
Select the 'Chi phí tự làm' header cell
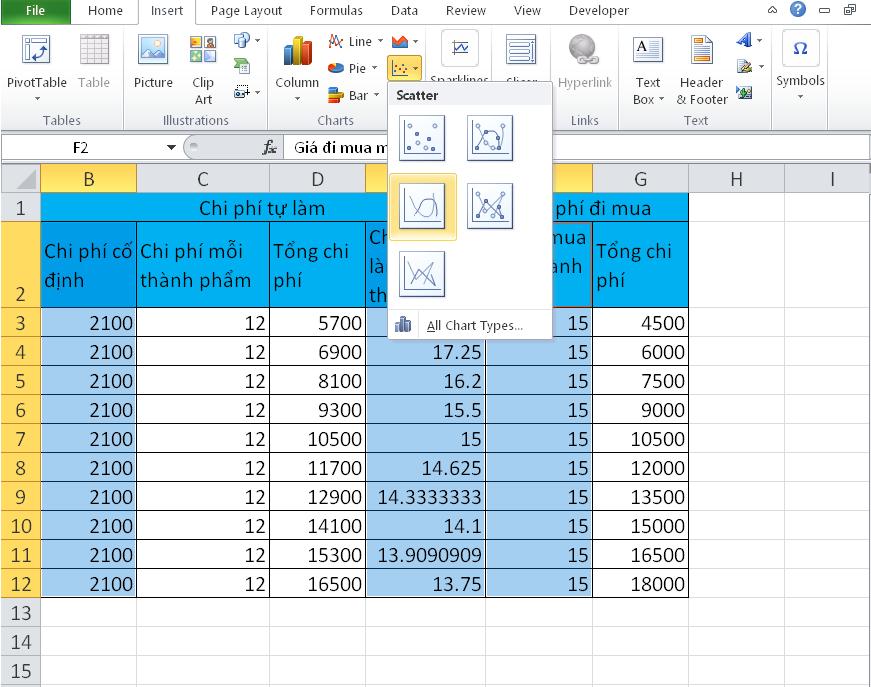coord(261,208)
